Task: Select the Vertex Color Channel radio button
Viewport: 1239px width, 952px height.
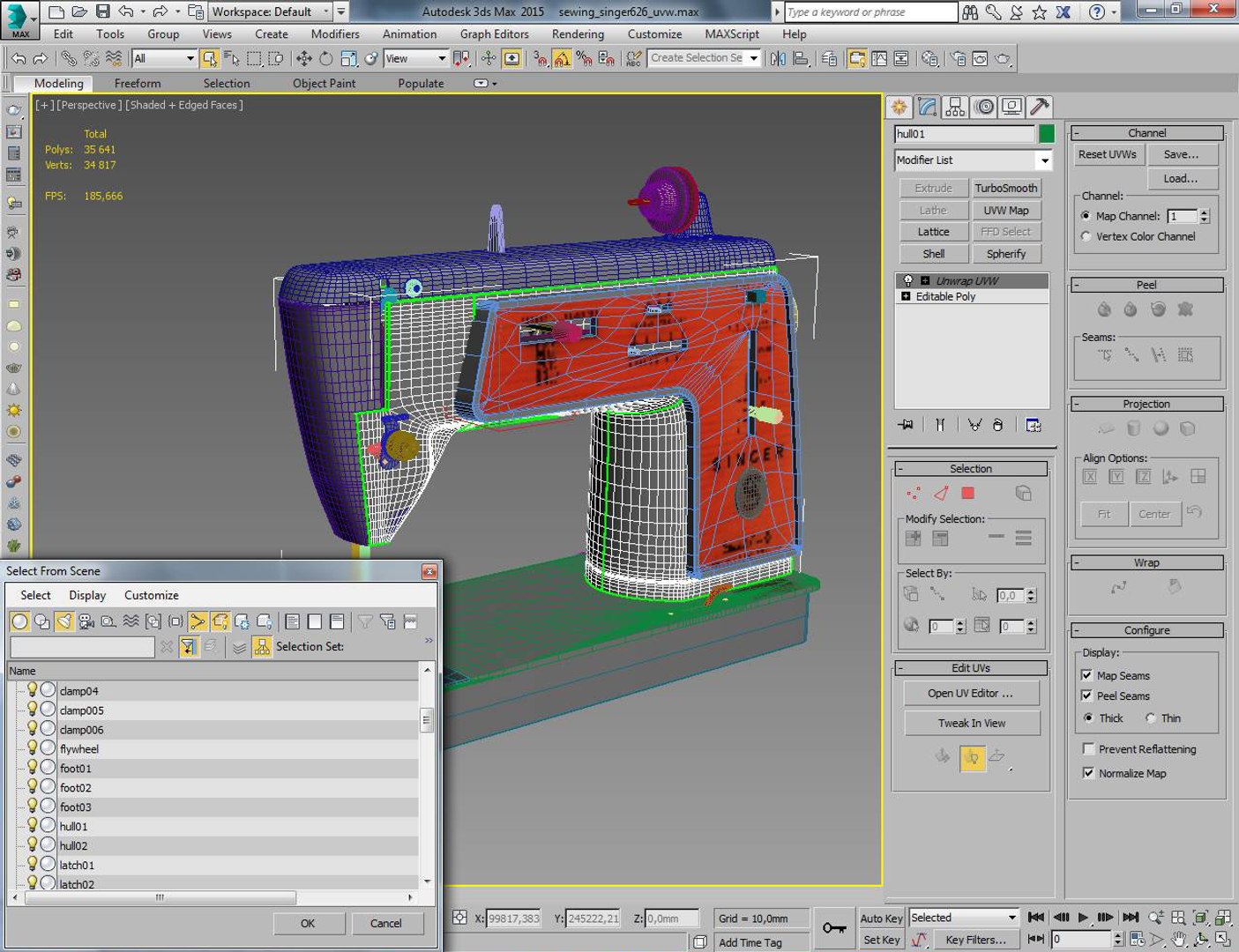Action: click(x=1086, y=236)
